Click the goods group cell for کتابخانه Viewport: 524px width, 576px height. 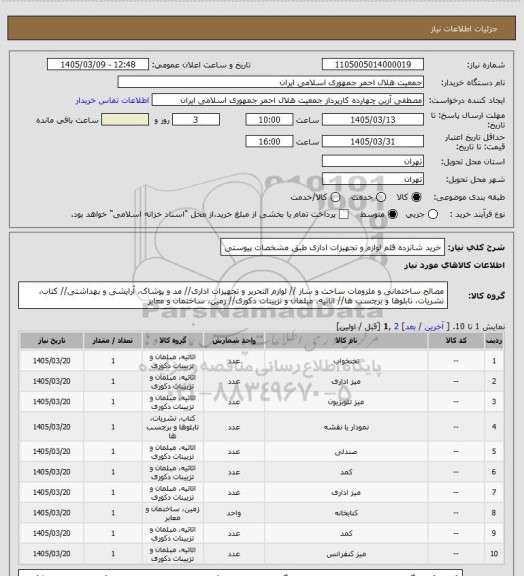tap(173, 513)
